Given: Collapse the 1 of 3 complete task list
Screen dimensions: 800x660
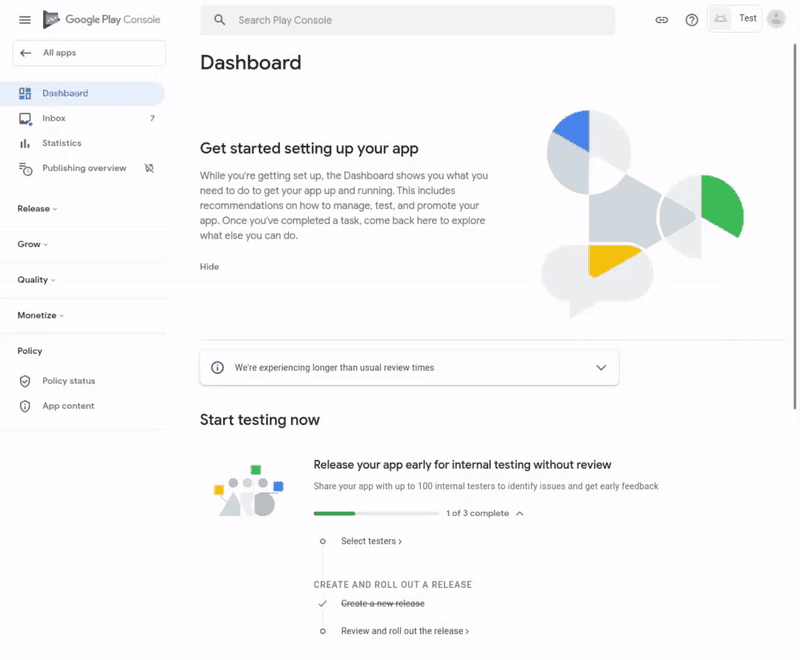Looking at the screenshot, I should (x=521, y=512).
